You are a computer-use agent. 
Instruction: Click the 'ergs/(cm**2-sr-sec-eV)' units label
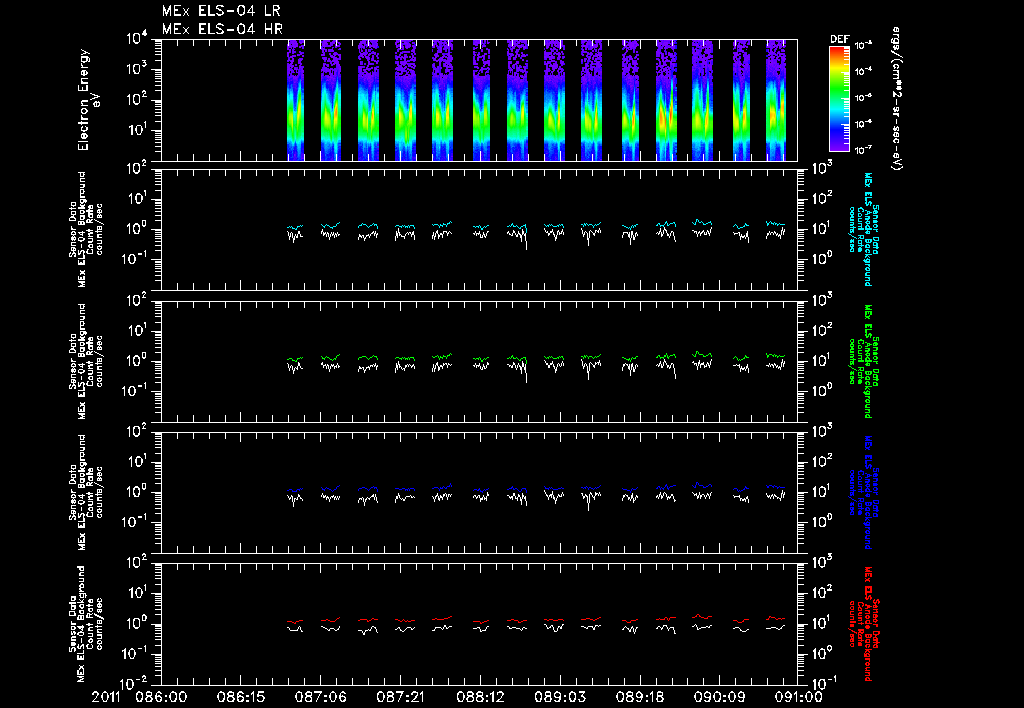tap(897, 99)
